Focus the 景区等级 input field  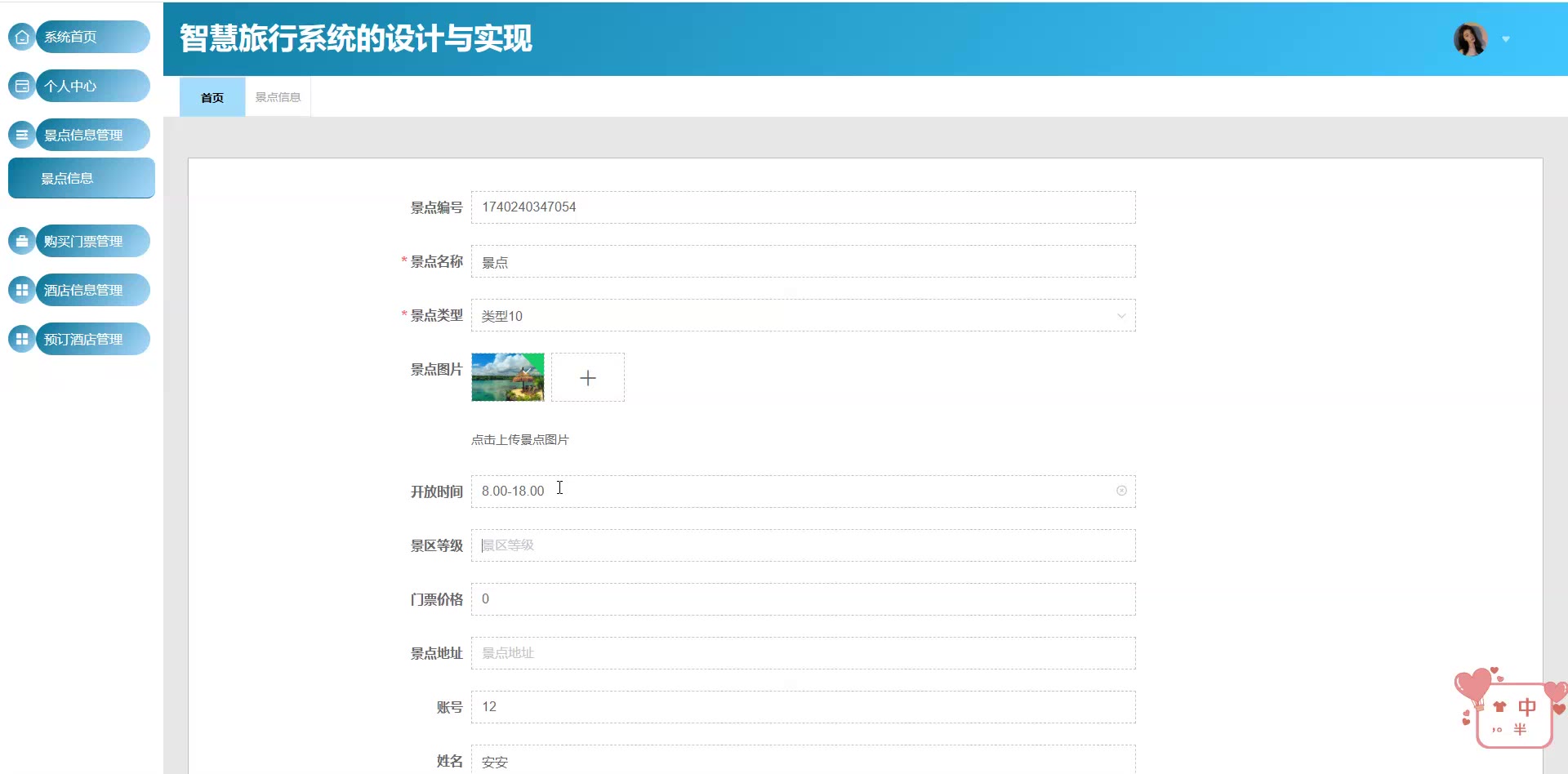click(804, 545)
